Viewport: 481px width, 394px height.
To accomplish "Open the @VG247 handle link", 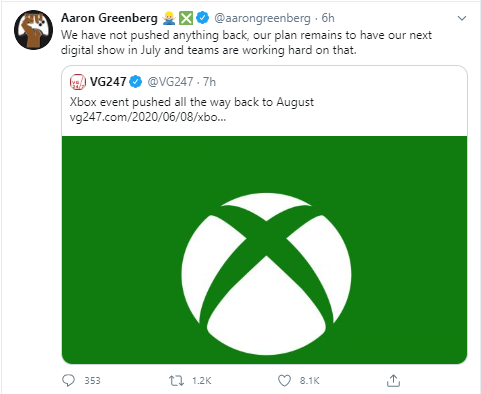I will (x=170, y=82).
